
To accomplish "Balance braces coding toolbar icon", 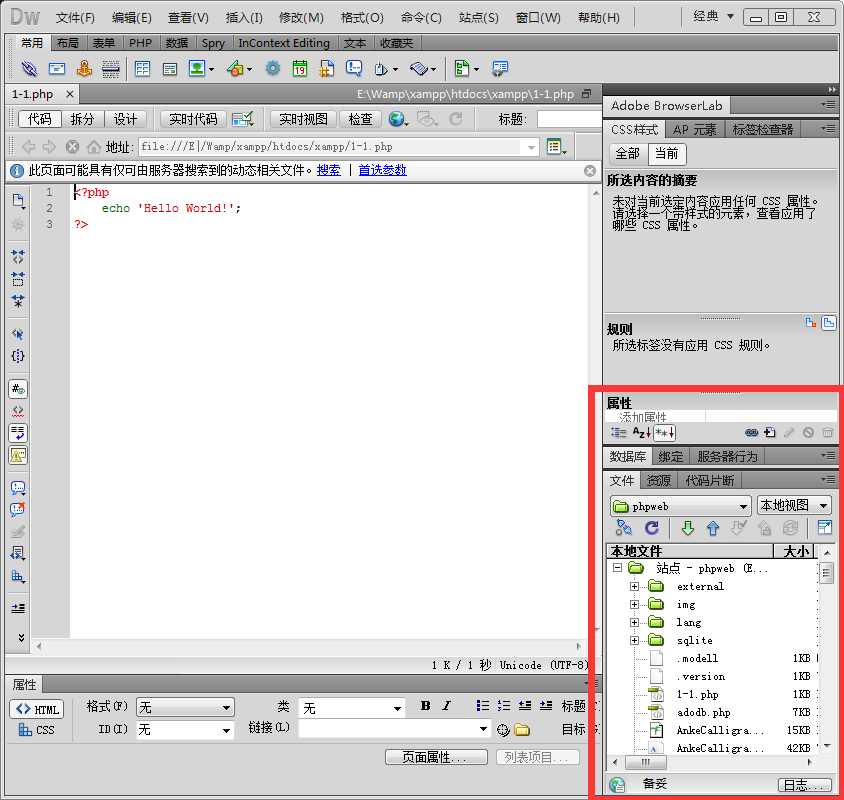I will [18, 356].
